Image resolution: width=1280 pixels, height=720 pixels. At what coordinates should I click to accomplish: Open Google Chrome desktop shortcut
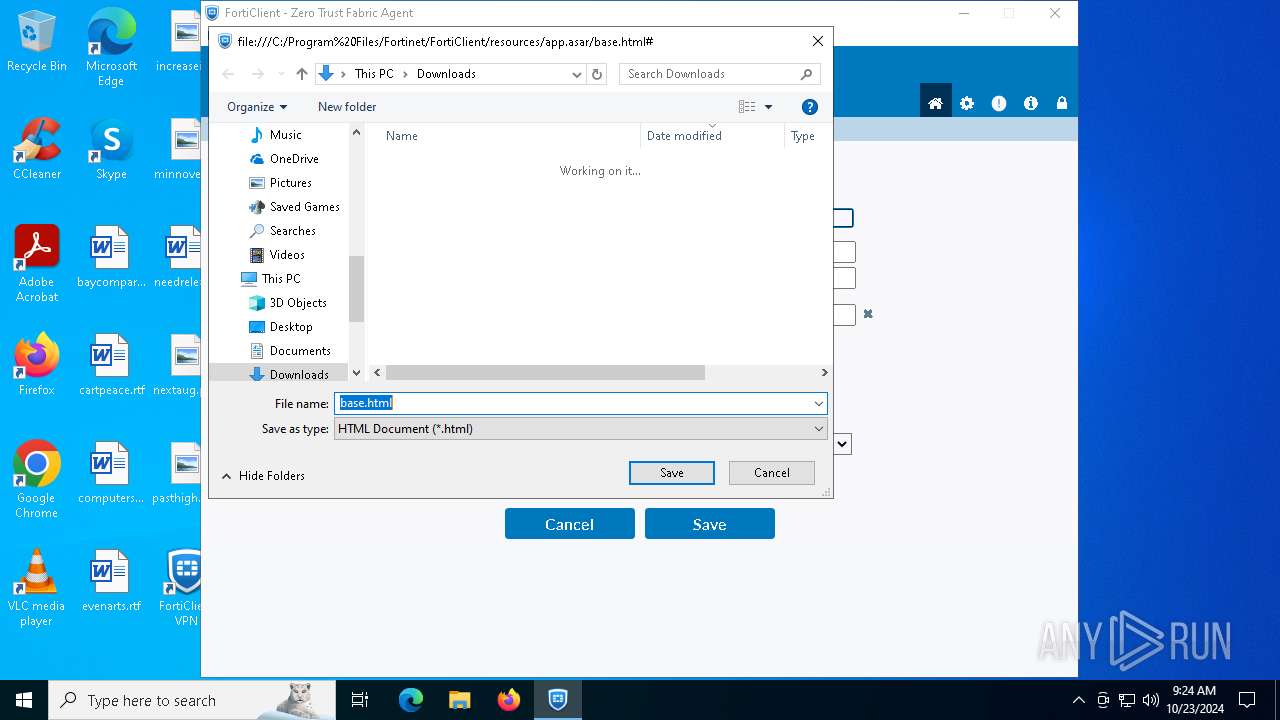pos(37,480)
